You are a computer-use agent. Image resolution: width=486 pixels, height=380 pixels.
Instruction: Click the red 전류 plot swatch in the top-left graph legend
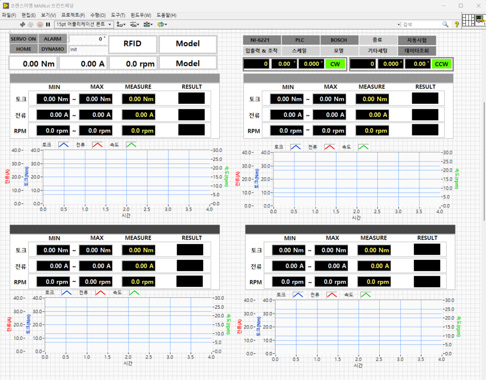tap(97, 145)
